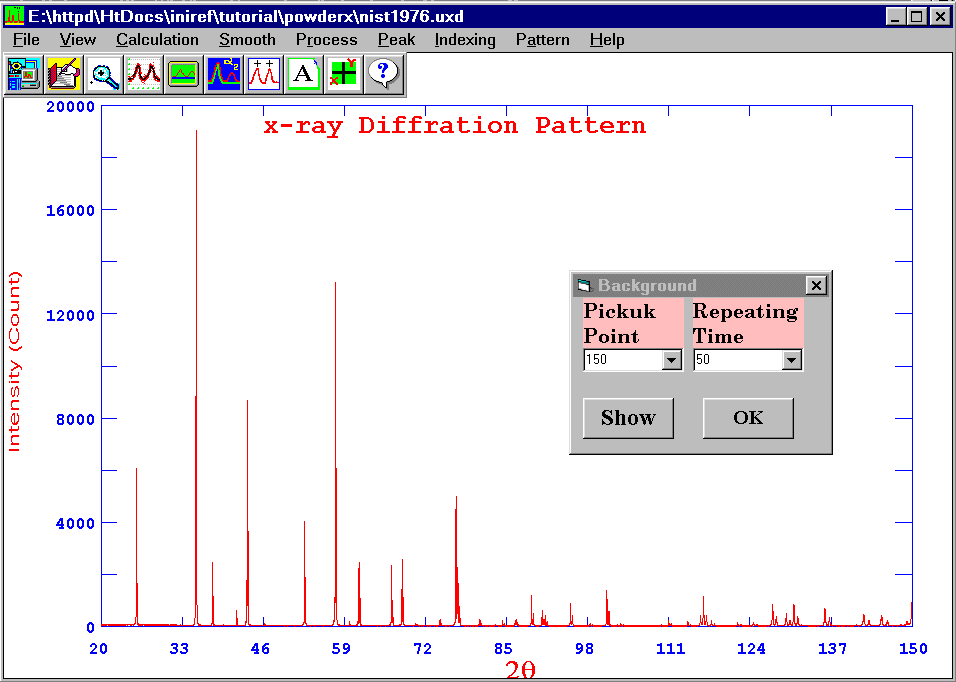Image resolution: width=956 pixels, height=682 pixels.
Task: Click the computer data-import toolbar icon
Action: point(24,74)
